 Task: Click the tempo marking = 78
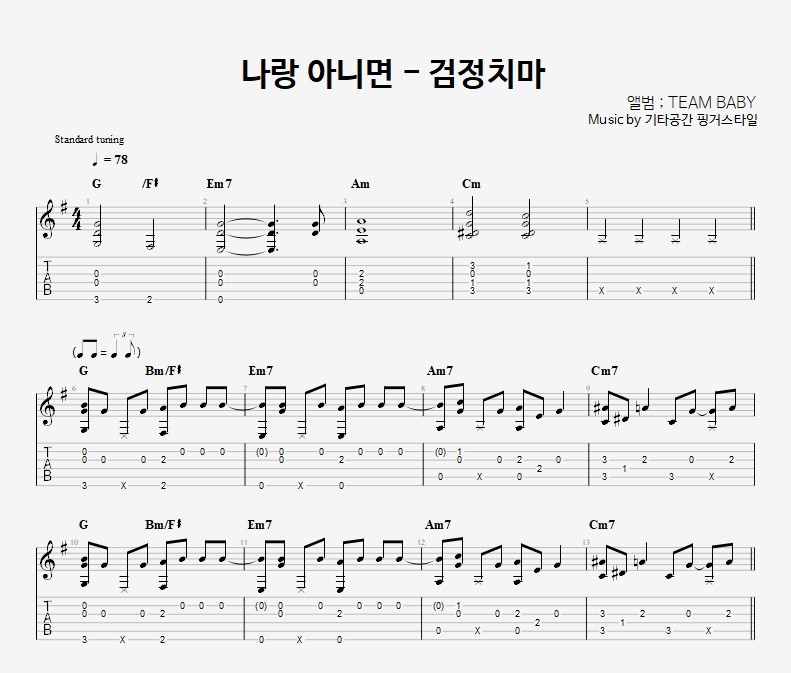coord(110,160)
